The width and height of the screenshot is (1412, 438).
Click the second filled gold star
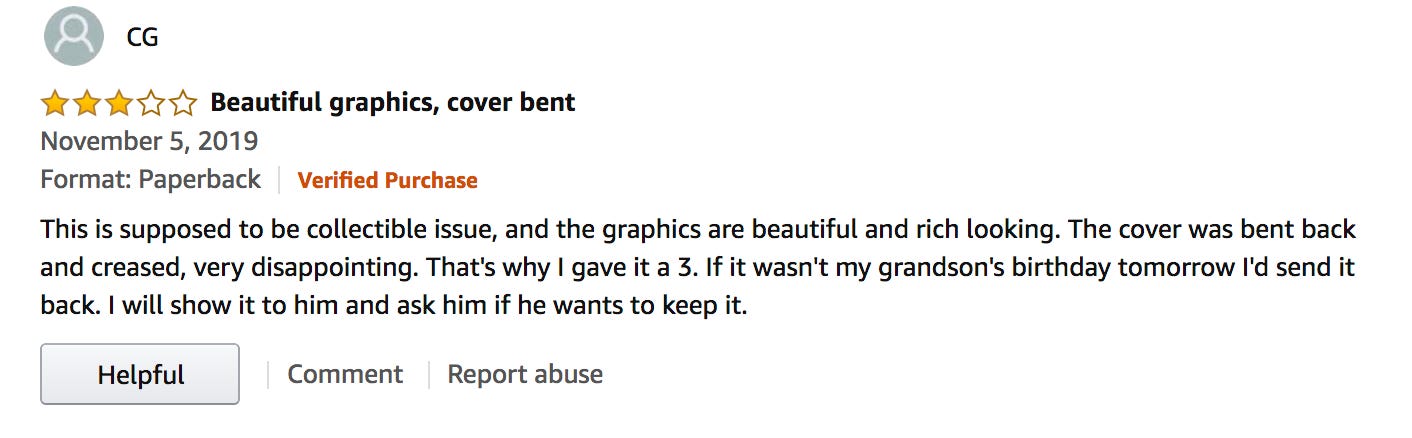point(86,103)
